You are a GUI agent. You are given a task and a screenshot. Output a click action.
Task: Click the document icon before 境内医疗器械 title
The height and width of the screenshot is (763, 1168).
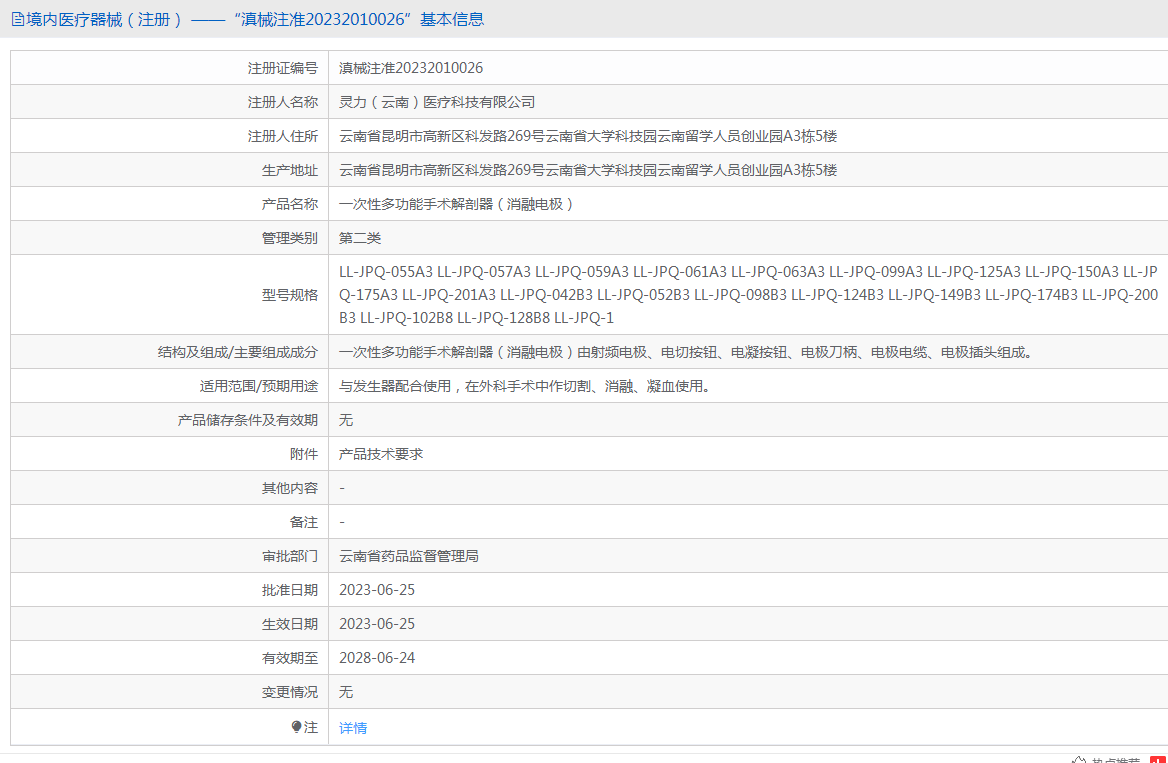tap(18, 19)
